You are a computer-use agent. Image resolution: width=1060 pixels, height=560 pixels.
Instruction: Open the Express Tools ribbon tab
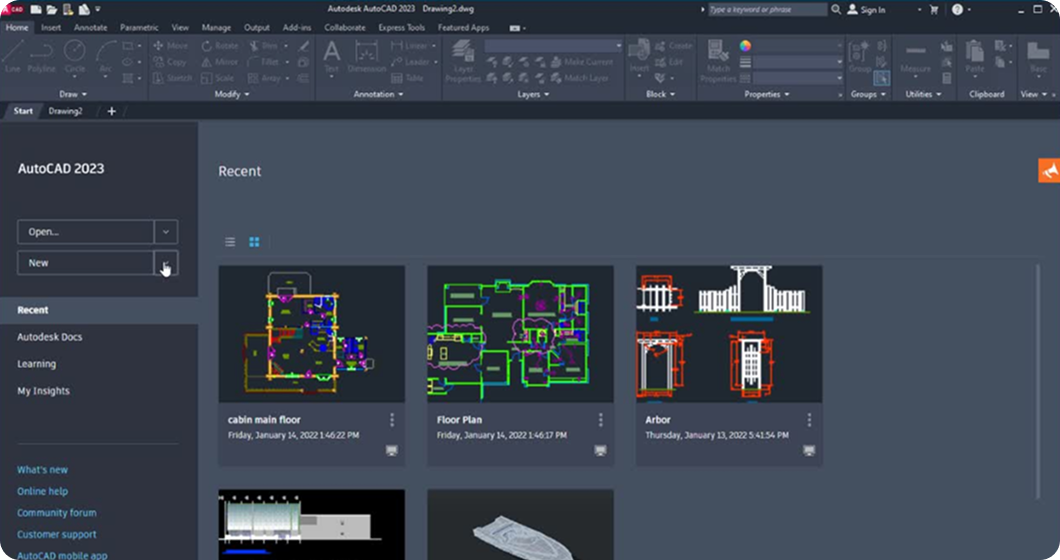tap(402, 28)
